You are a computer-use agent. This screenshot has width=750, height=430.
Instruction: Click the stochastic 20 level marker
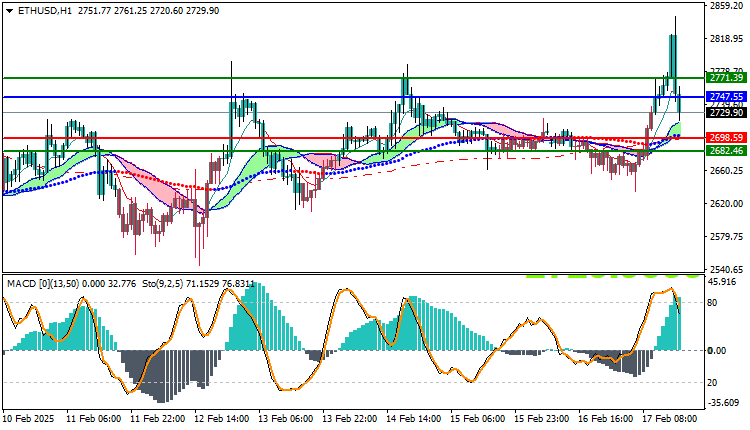712,383
